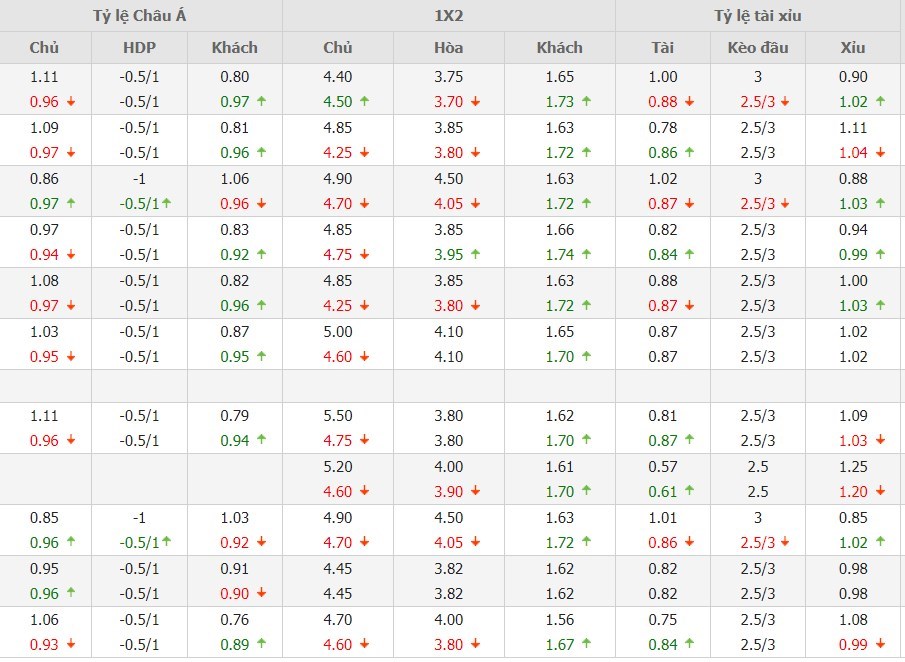Click the green up arrow beside 1.67
905x662 pixels.
pos(585,644)
